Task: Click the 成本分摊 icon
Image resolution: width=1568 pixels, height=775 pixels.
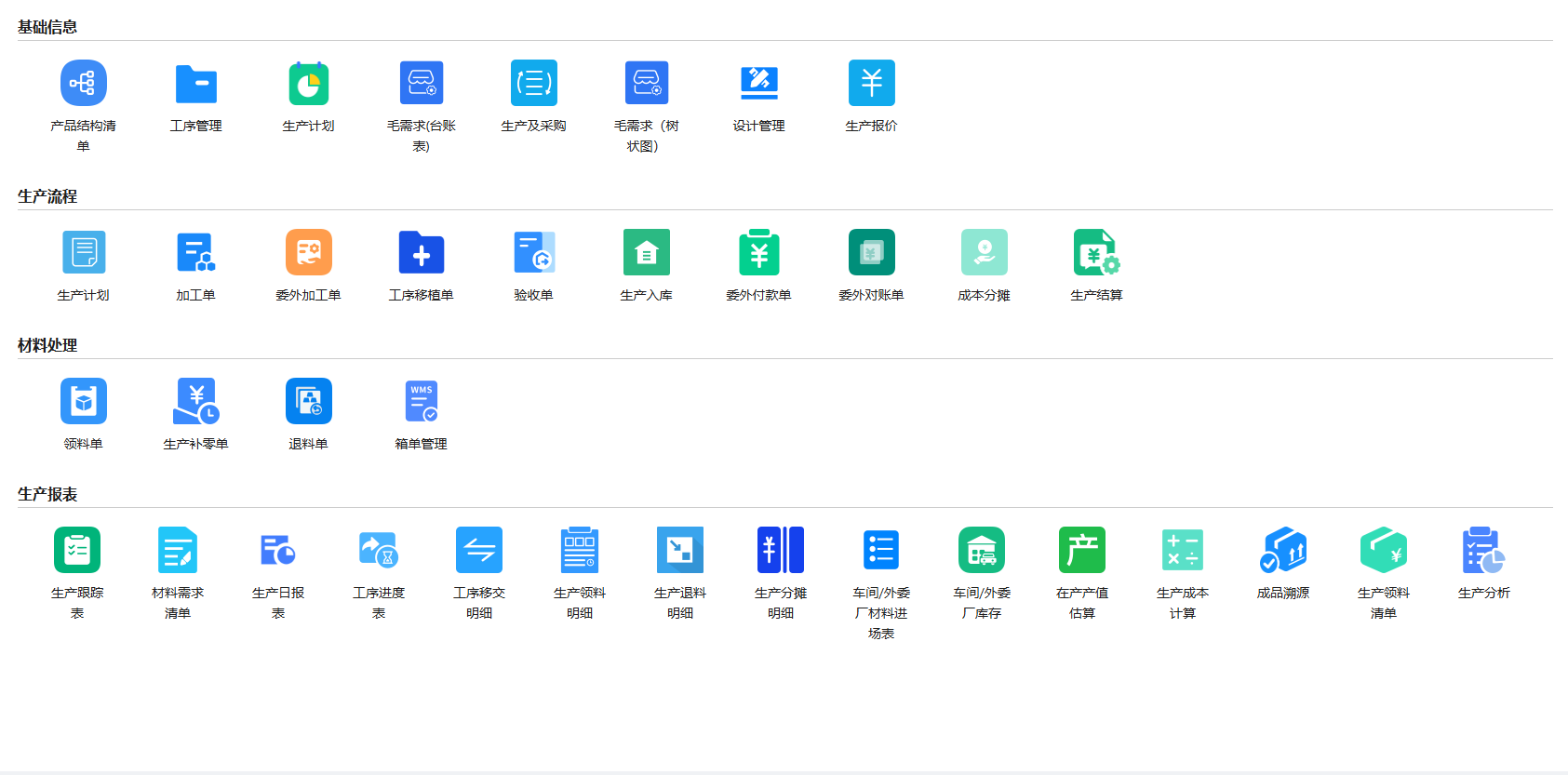Action: coord(985,253)
